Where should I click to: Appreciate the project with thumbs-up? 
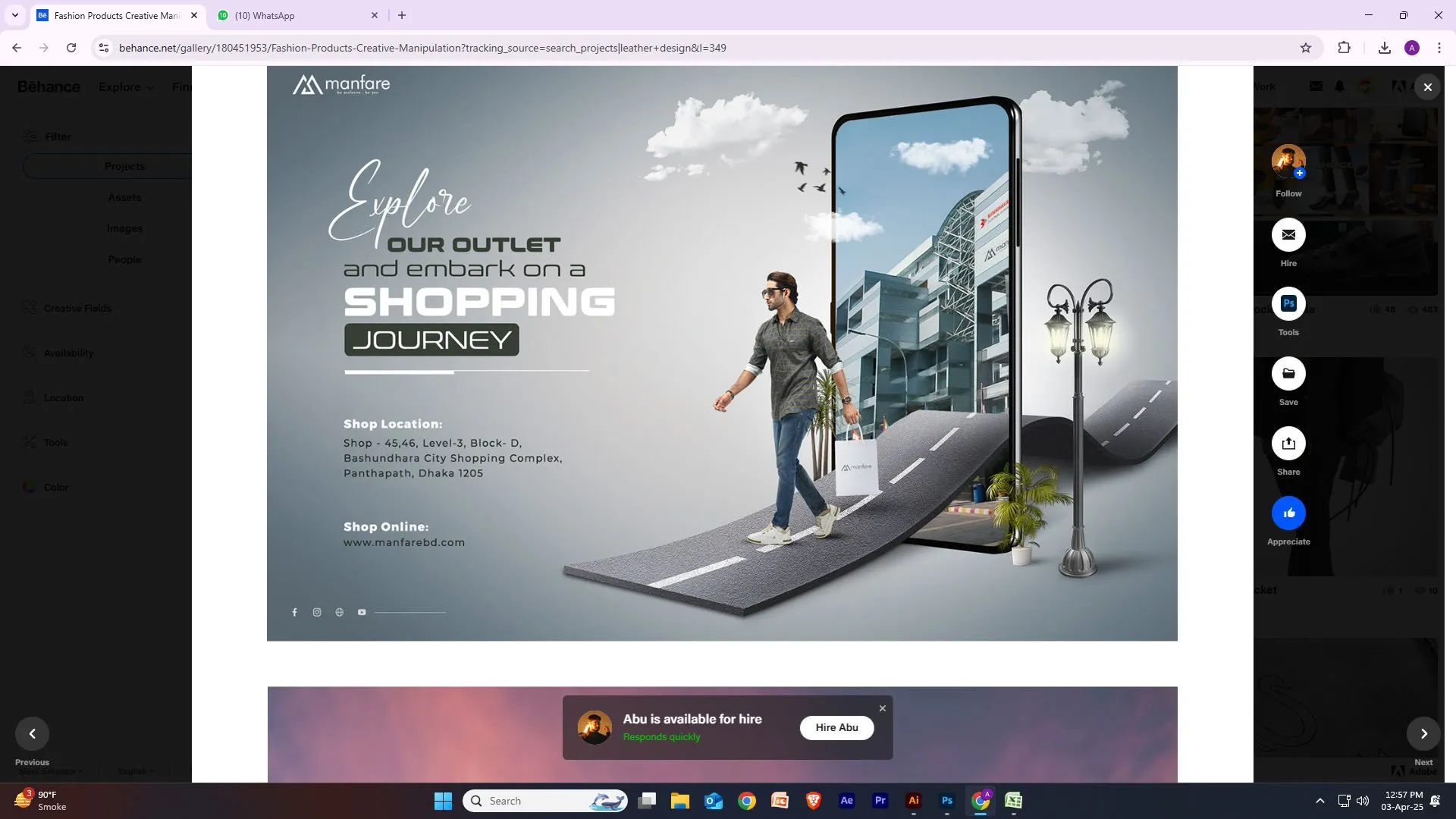click(x=1288, y=513)
